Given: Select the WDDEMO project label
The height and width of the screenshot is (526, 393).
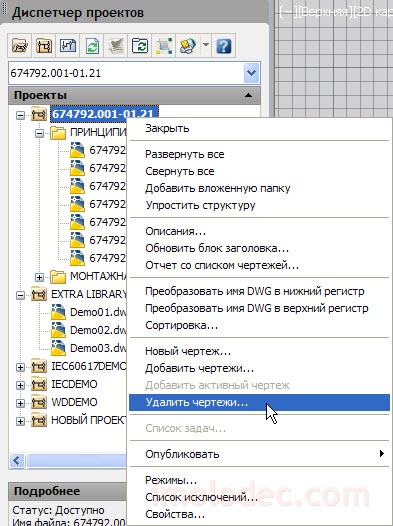Looking at the screenshot, I should tap(74, 402).
